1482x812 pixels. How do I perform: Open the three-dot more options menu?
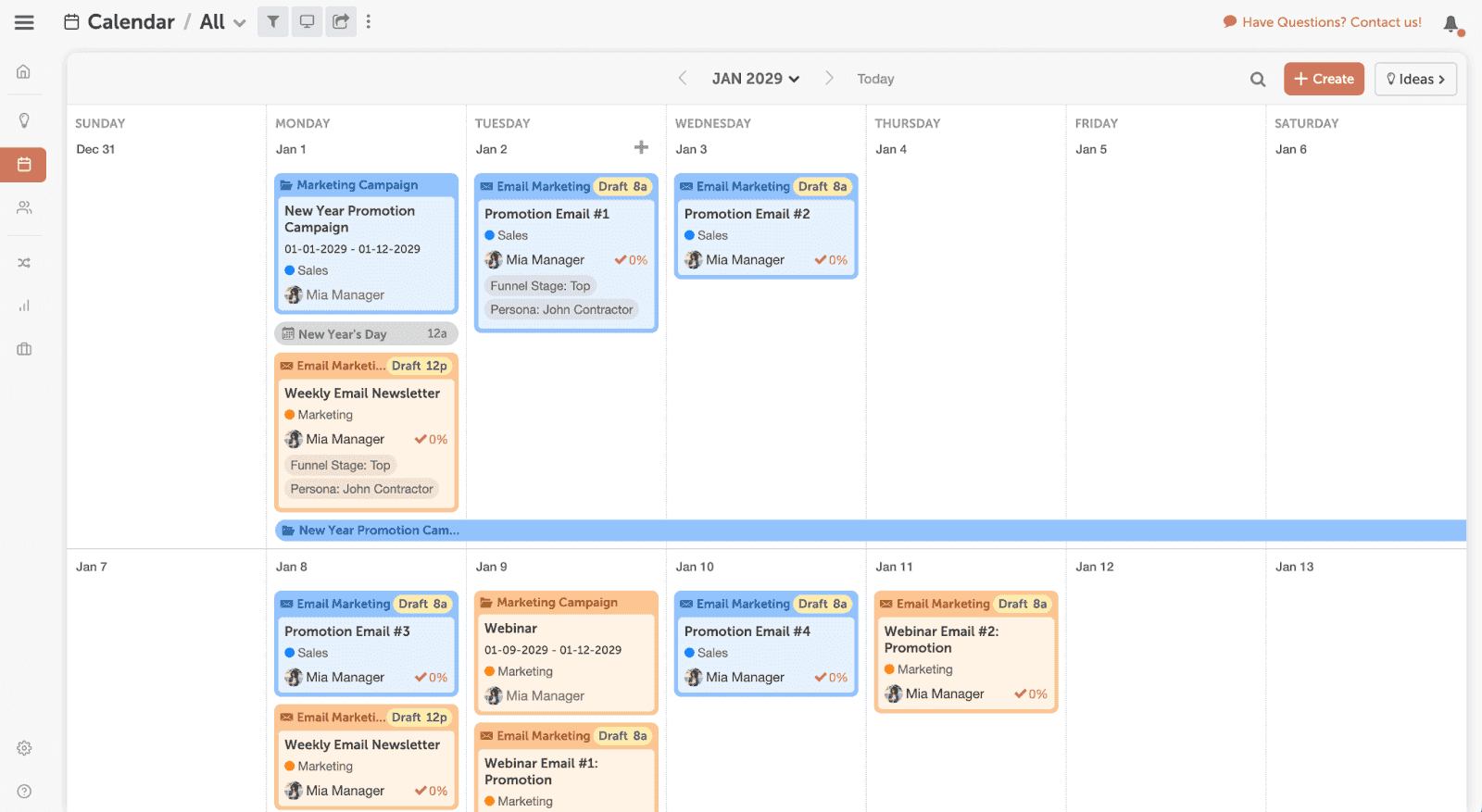tap(369, 21)
